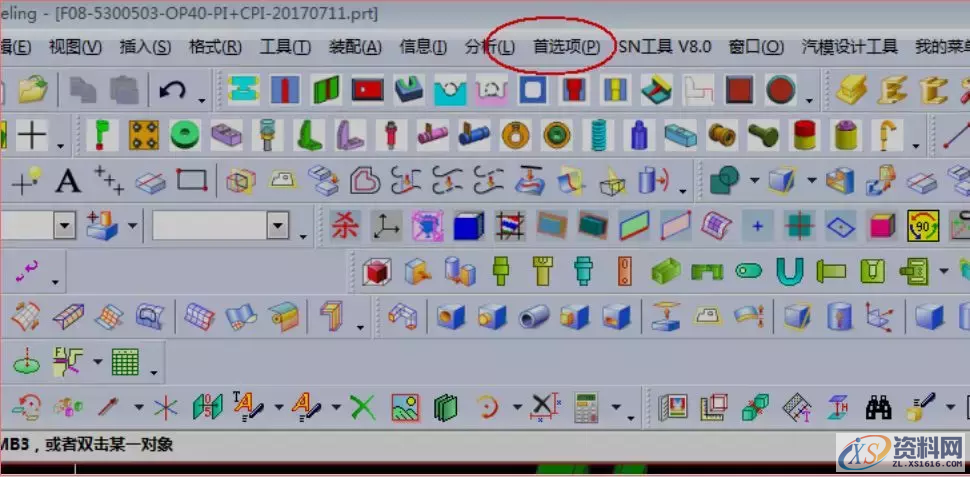Expand dropdown beside the brush pen icon
The width and height of the screenshot is (970, 477).
(950, 407)
